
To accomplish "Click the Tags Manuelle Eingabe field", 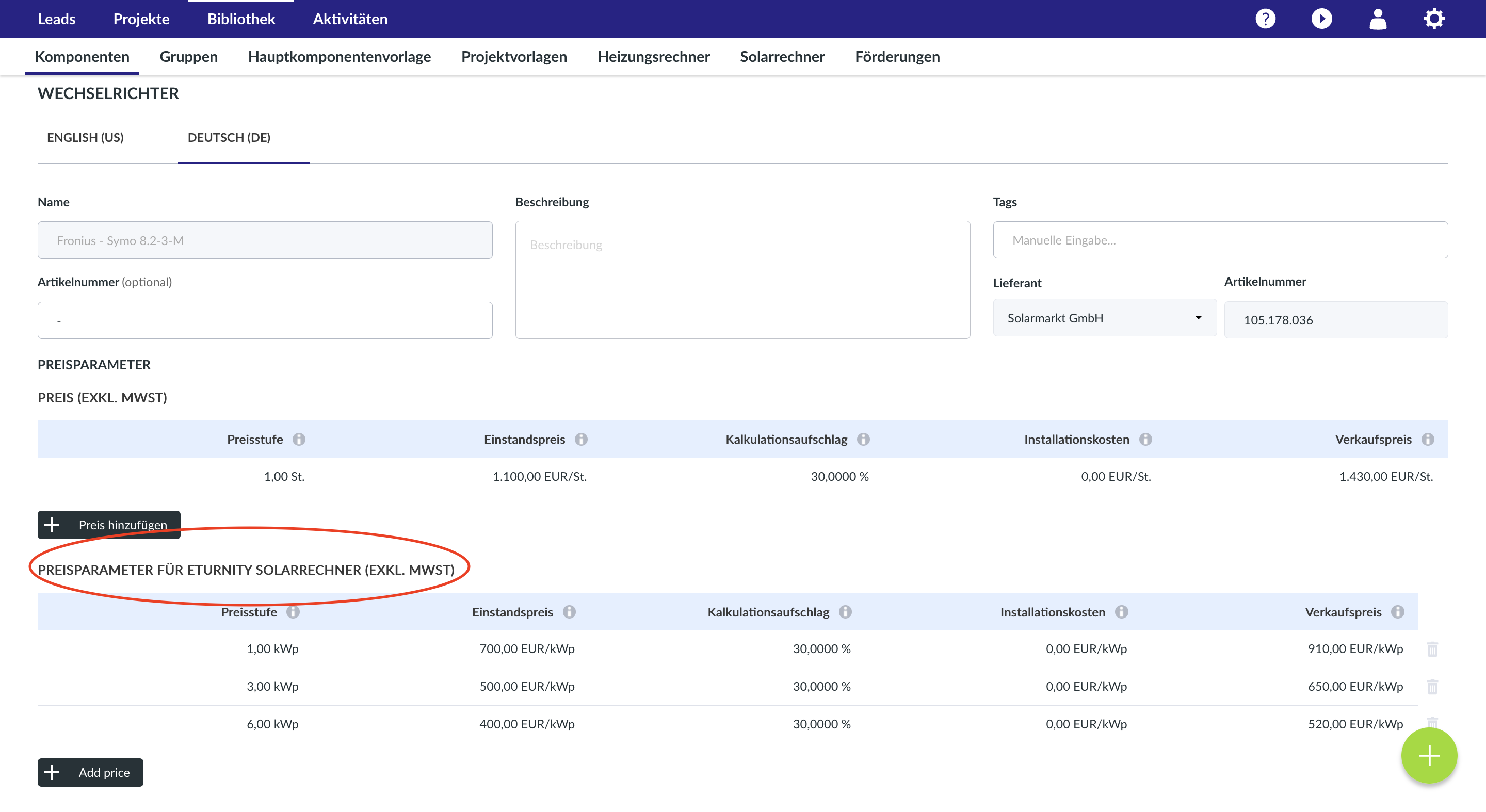I will click(1219, 240).
